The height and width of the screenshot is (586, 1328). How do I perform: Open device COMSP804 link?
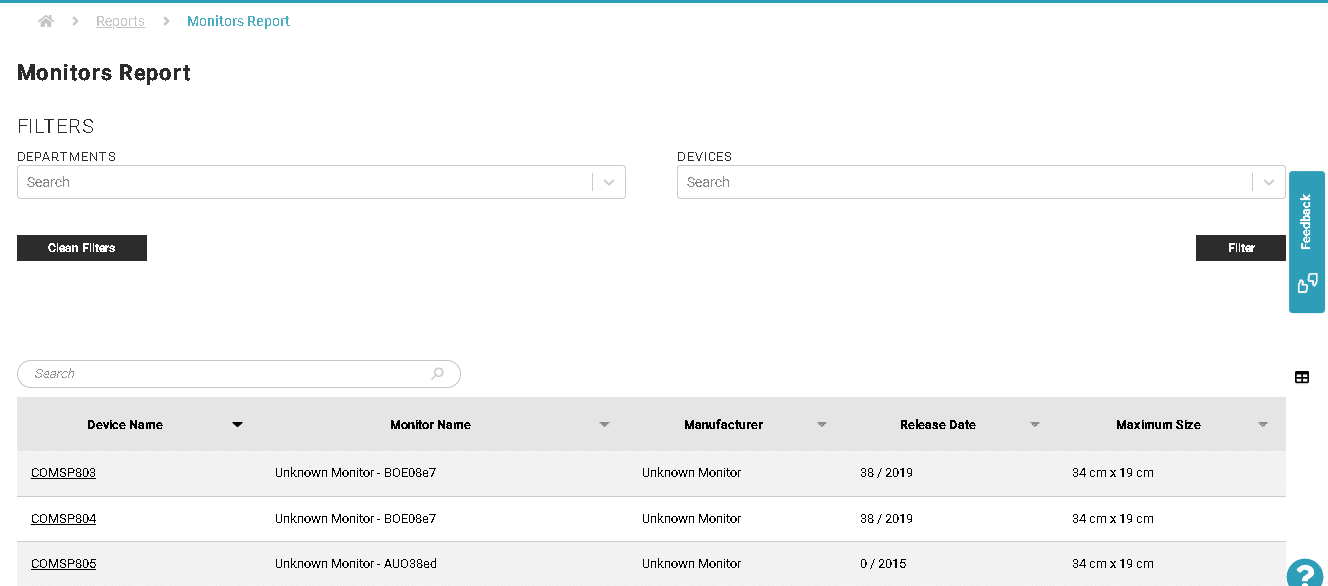(63, 519)
